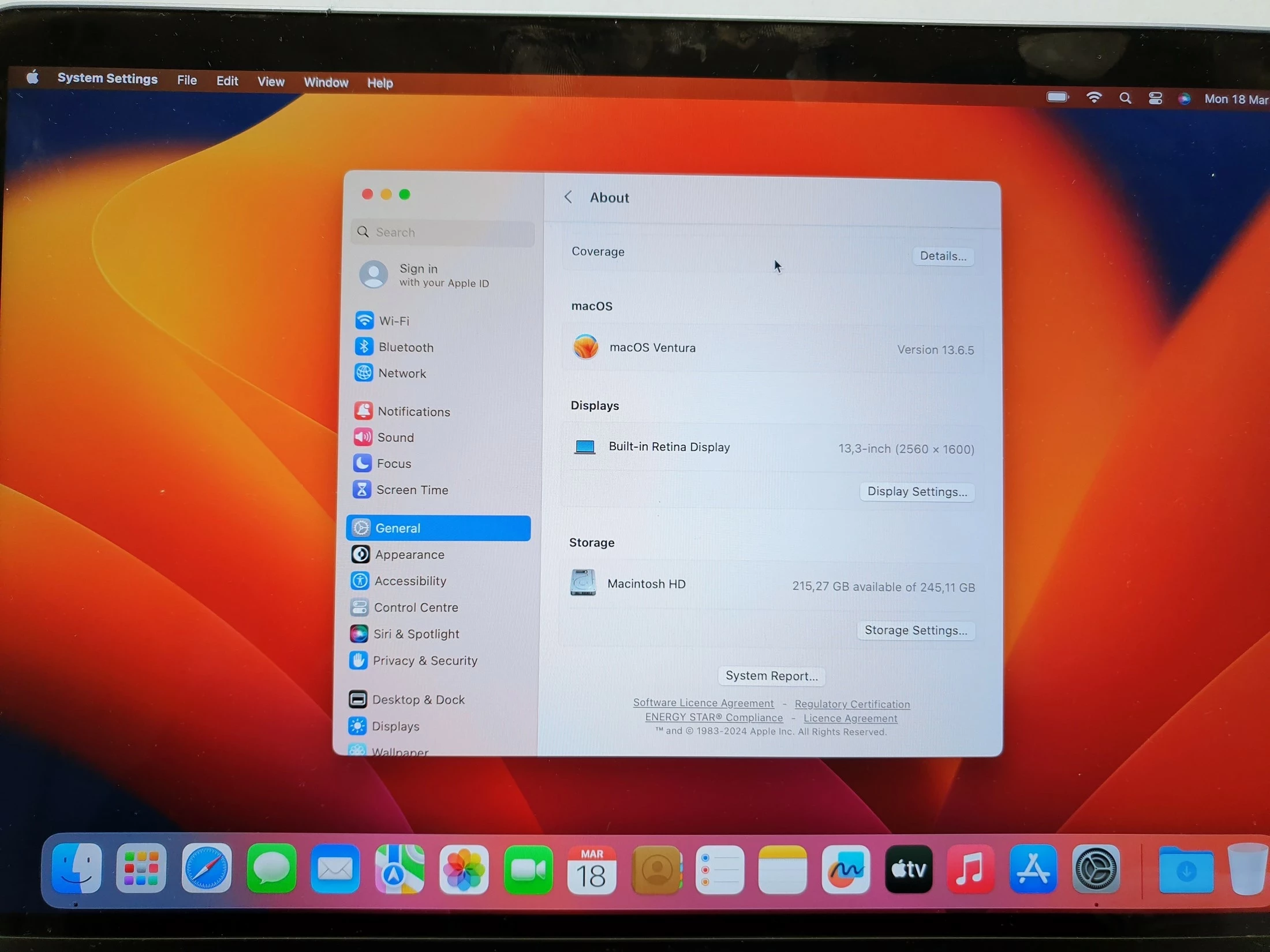The height and width of the screenshot is (952, 1270).
Task: Select Focus in sidebar
Action: tap(440, 463)
